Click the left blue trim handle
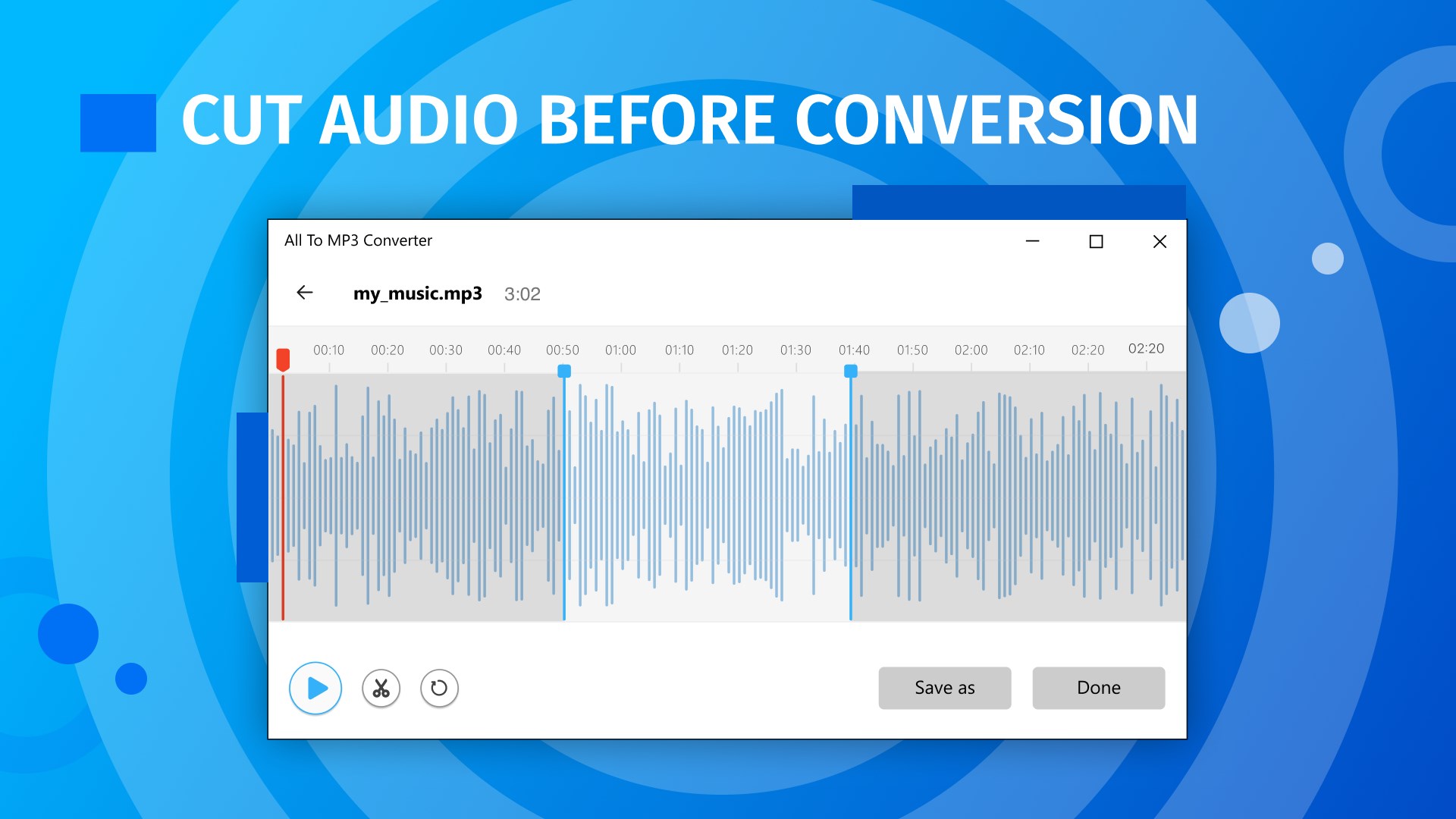The width and height of the screenshot is (1456, 819). click(x=564, y=371)
